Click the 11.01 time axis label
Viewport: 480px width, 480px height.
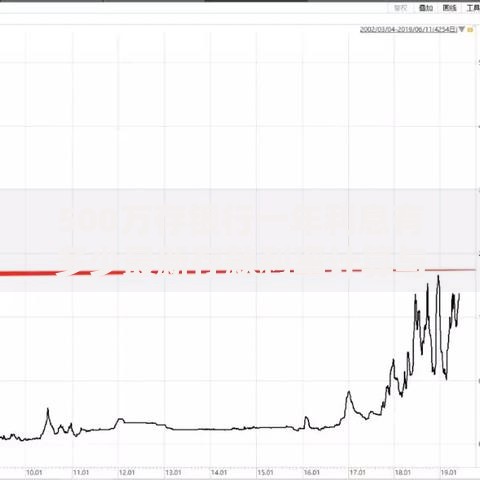(81, 472)
